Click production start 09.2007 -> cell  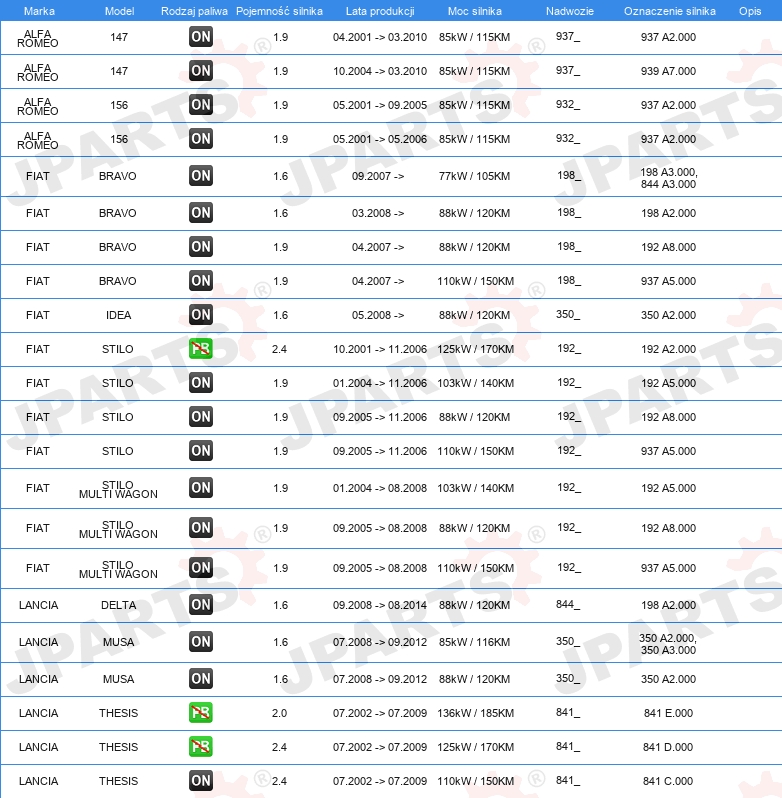pyautogui.click(x=378, y=177)
